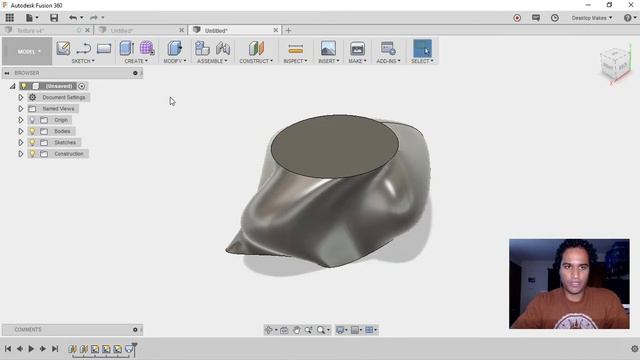The width and height of the screenshot is (640, 360).
Task: Expand the Sketches folder
Action: click(x=20, y=142)
